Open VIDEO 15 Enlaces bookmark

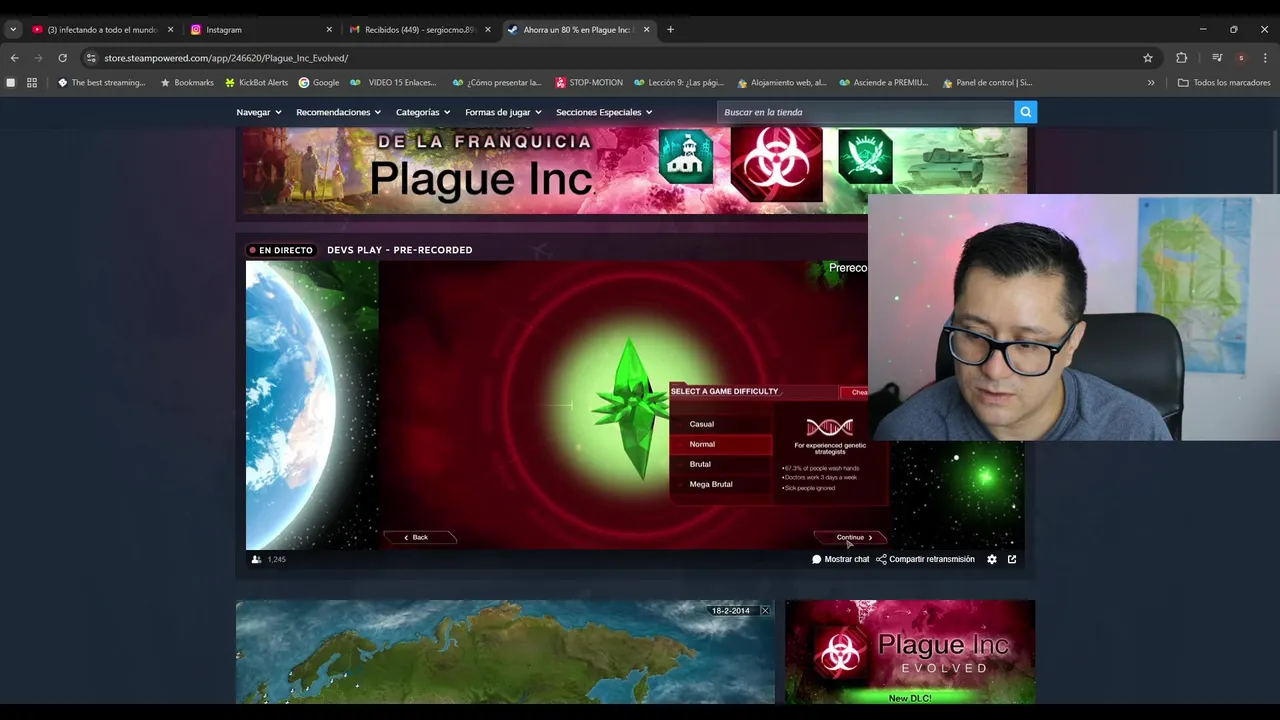[393, 83]
